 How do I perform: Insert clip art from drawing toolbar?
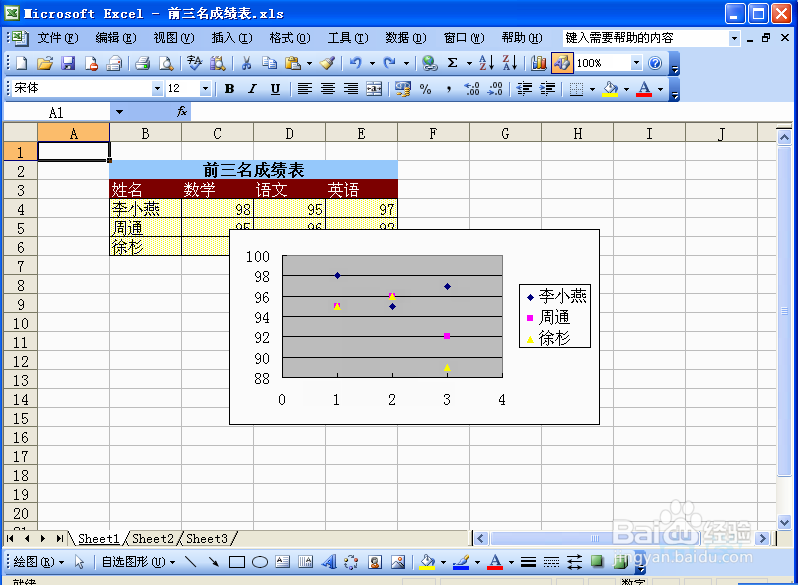pyautogui.click(x=375, y=562)
